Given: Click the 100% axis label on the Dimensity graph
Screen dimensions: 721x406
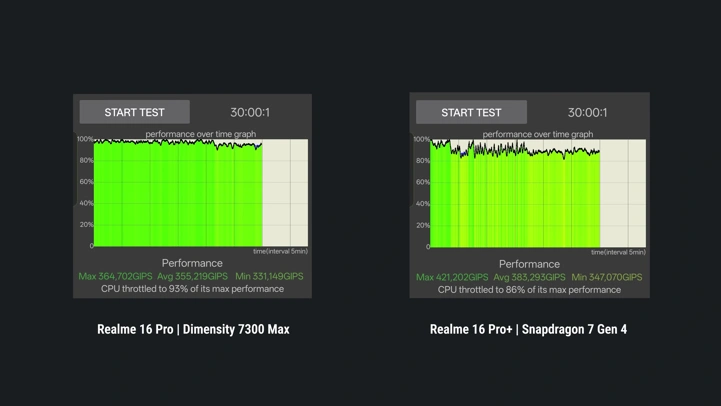Looking at the screenshot, I should coord(85,139).
